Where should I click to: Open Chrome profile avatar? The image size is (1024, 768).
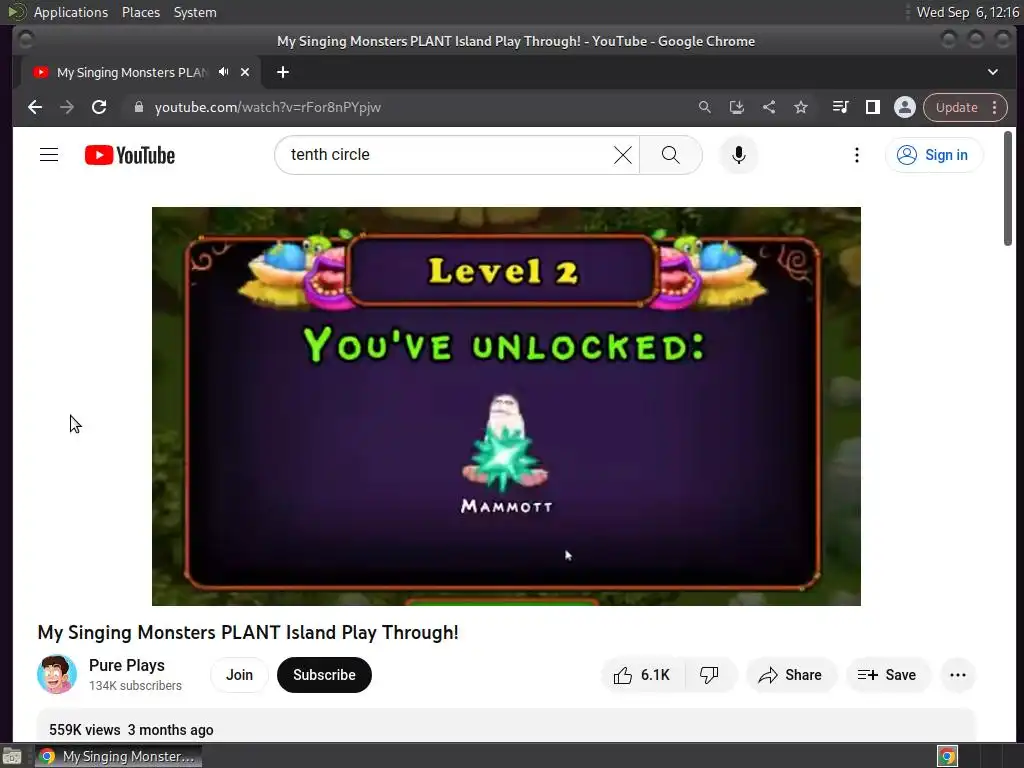click(904, 107)
